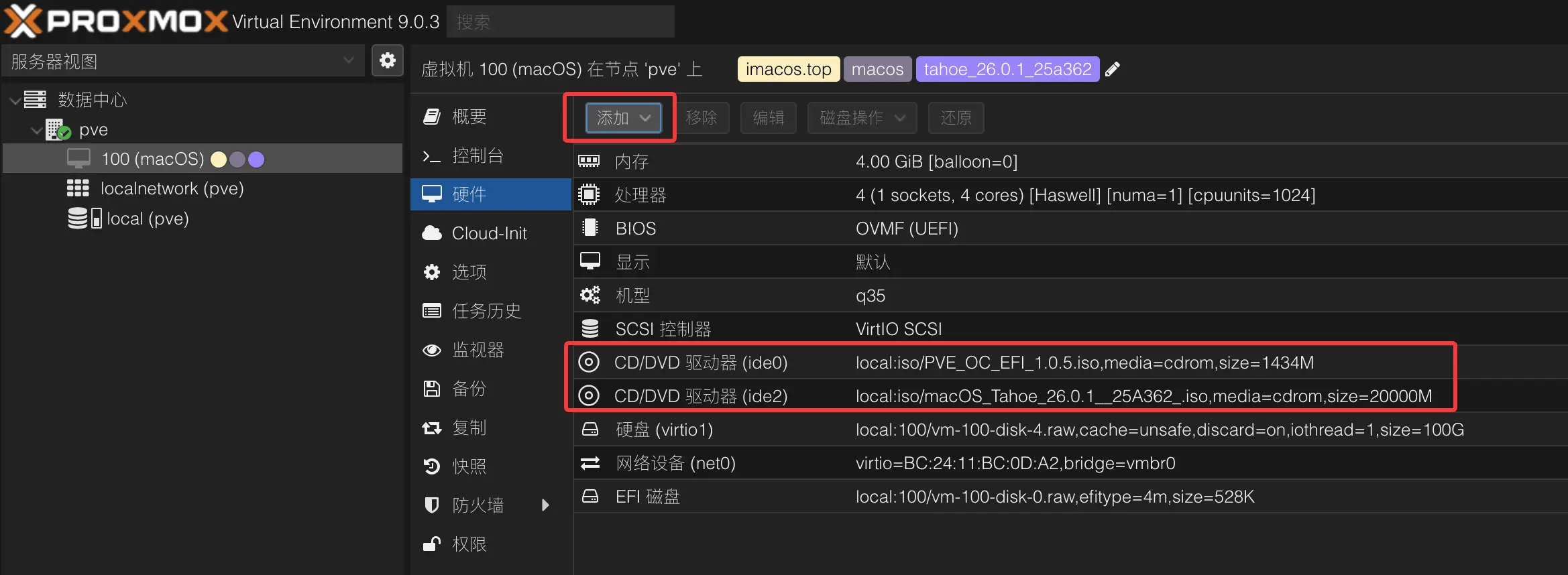1568x575 pixels.
Task: Open the 控制台 console tab
Action: click(x=478, y=155)
